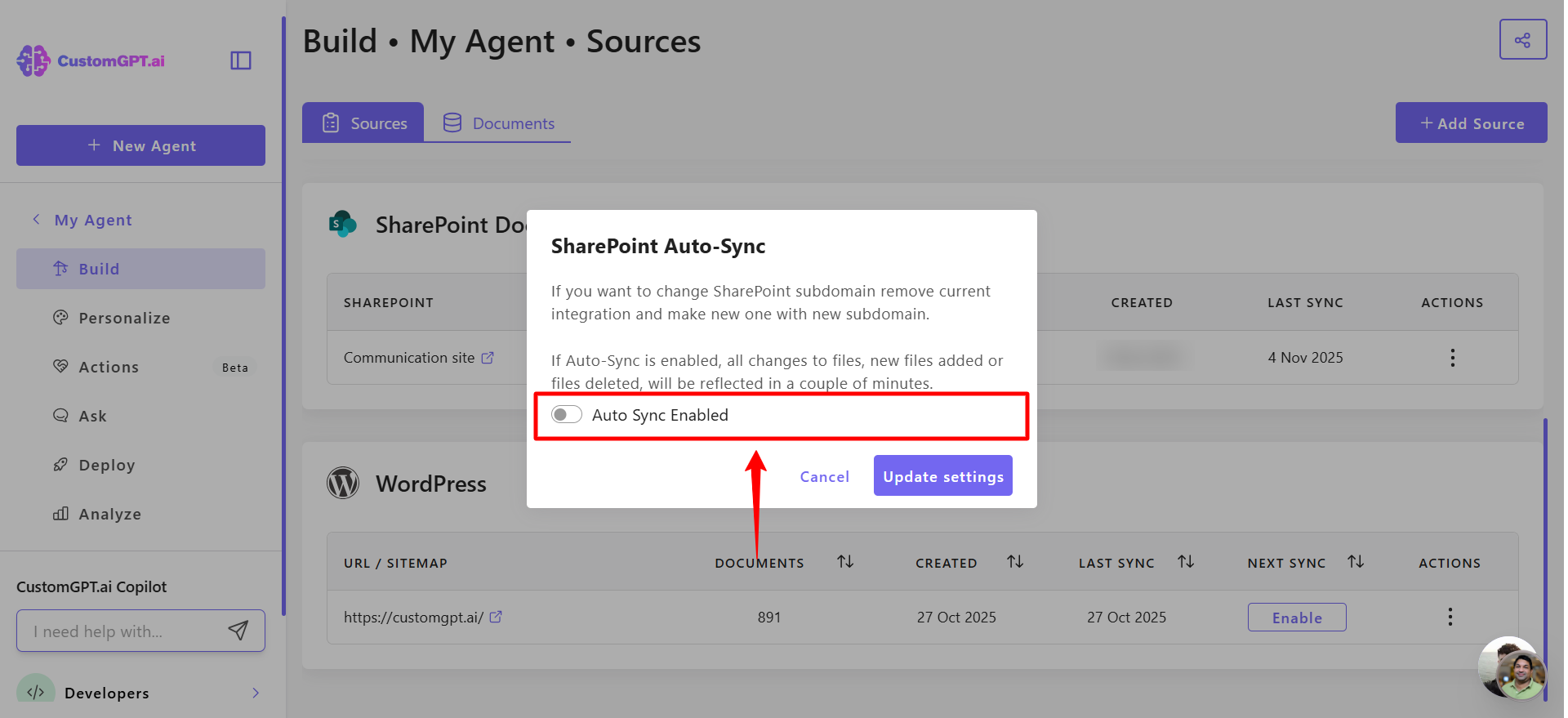Click the Update settings button
This screenshot has width=1568, height=718.
(942, 475)
